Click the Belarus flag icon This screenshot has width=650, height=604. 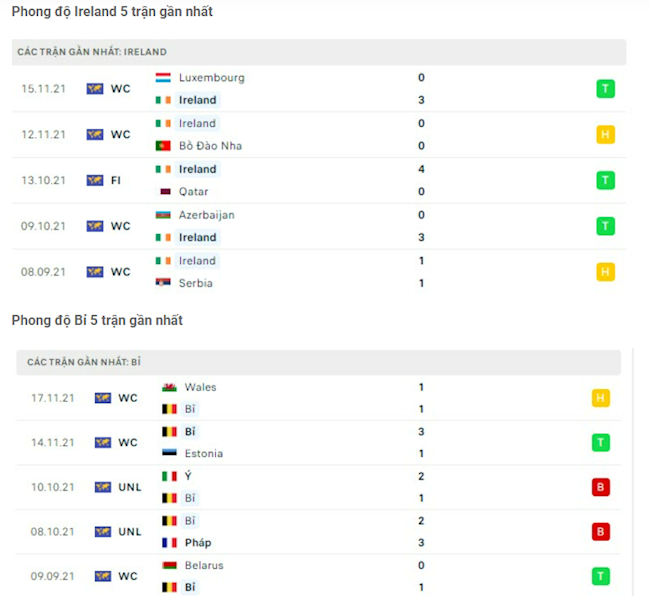[169, 566]
